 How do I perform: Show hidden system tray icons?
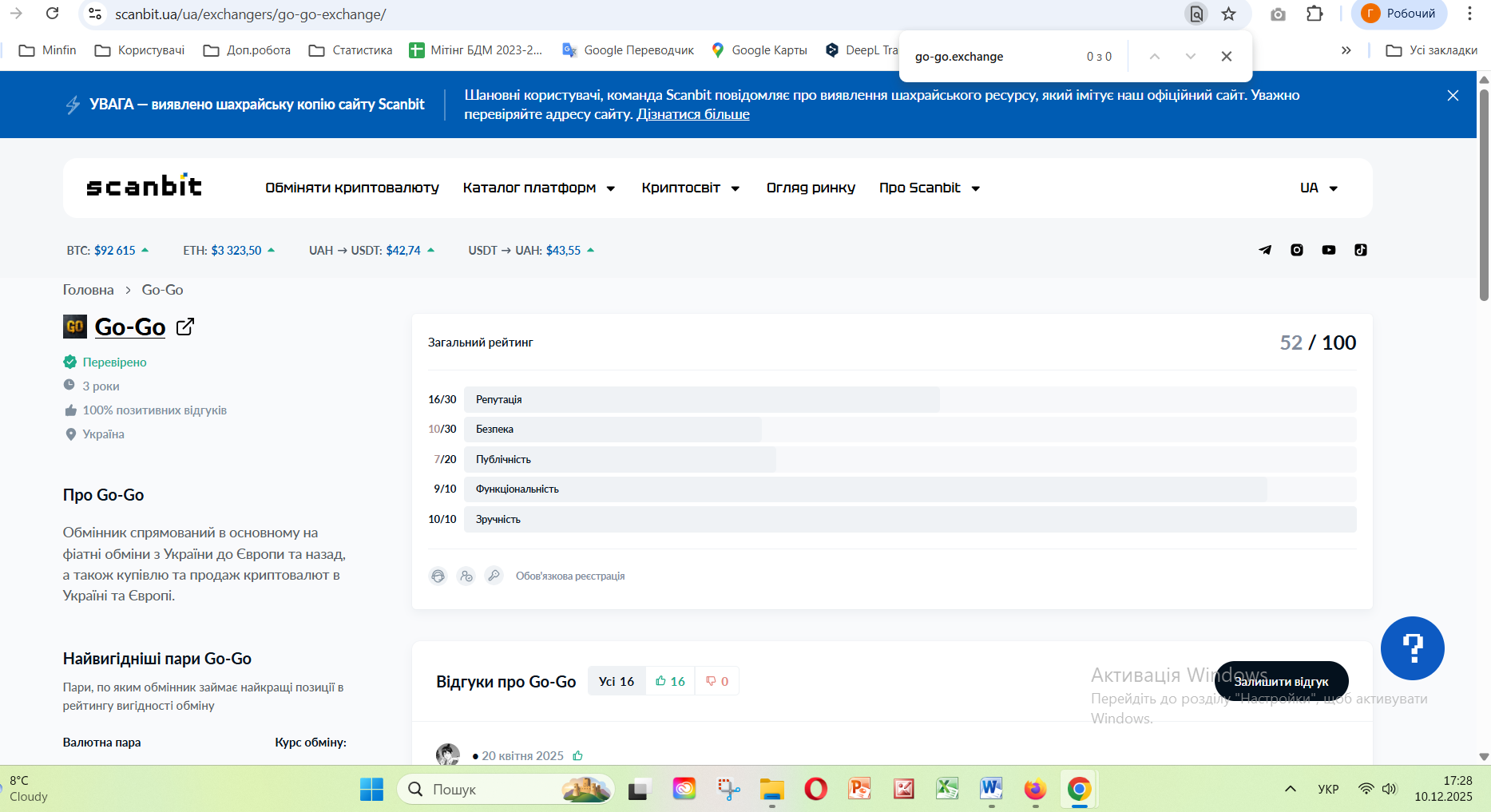[1291, 789]
